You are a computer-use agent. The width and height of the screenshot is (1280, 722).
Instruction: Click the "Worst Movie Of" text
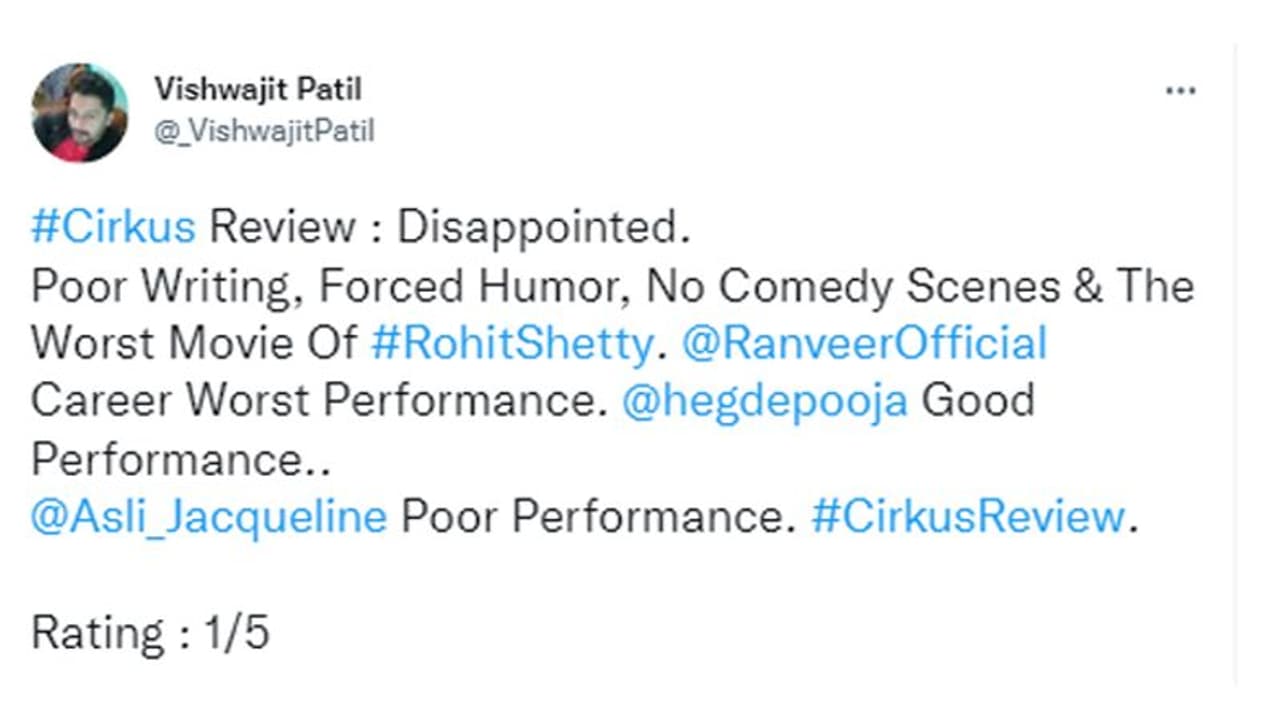tap(194, 344)
